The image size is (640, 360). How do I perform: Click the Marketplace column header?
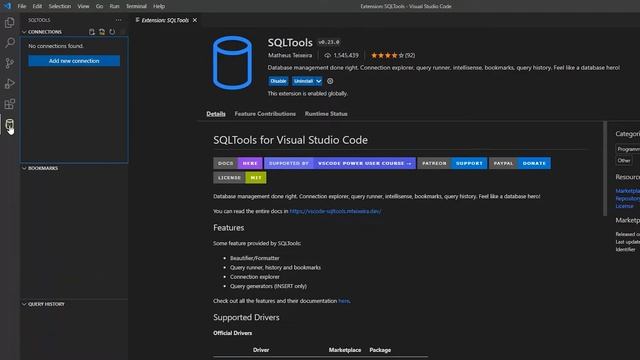[x=345, y=350]
